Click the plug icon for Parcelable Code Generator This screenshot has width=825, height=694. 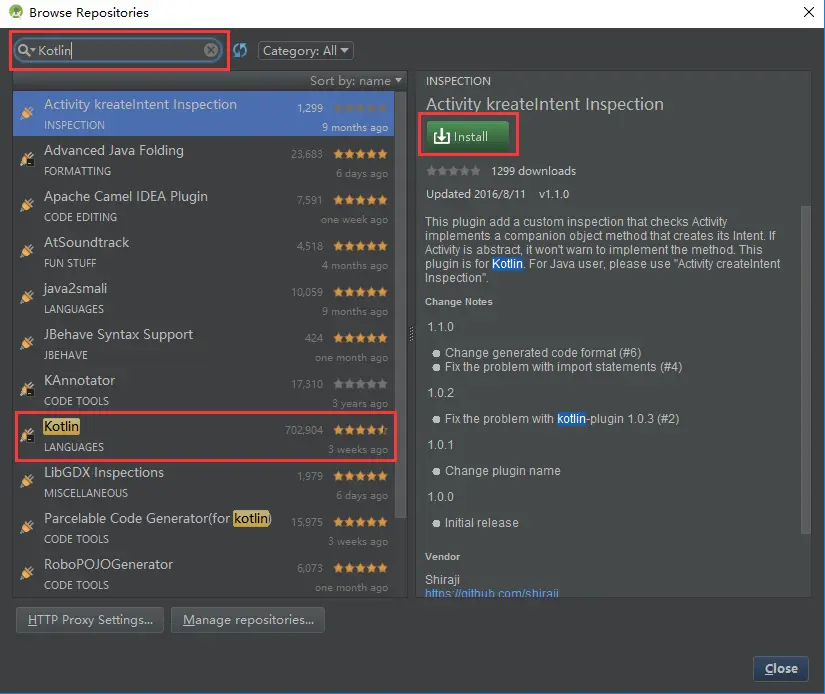coord(27,527)
